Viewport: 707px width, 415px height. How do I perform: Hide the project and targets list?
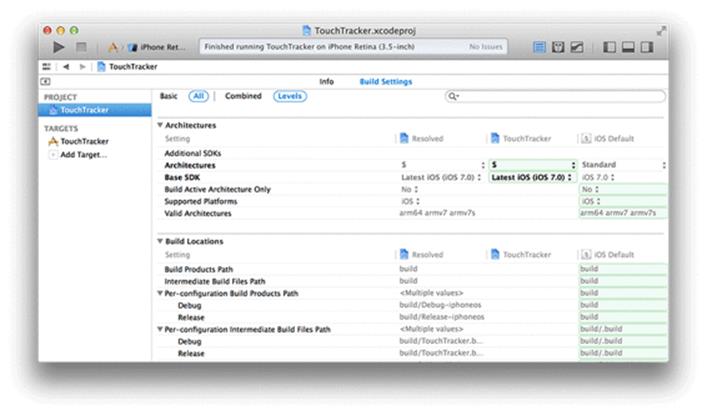pyautogui.click(x=46, y=82)
